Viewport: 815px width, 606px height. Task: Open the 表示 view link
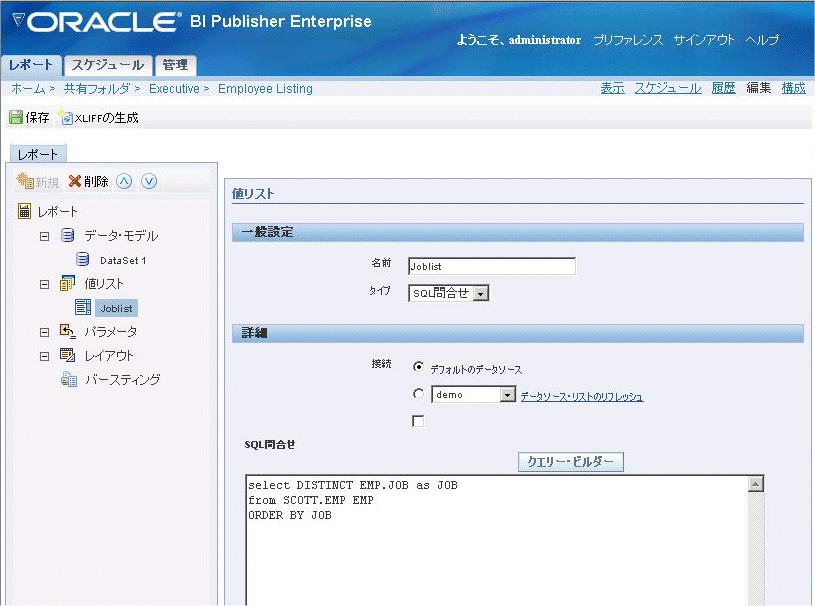[612, 88]
